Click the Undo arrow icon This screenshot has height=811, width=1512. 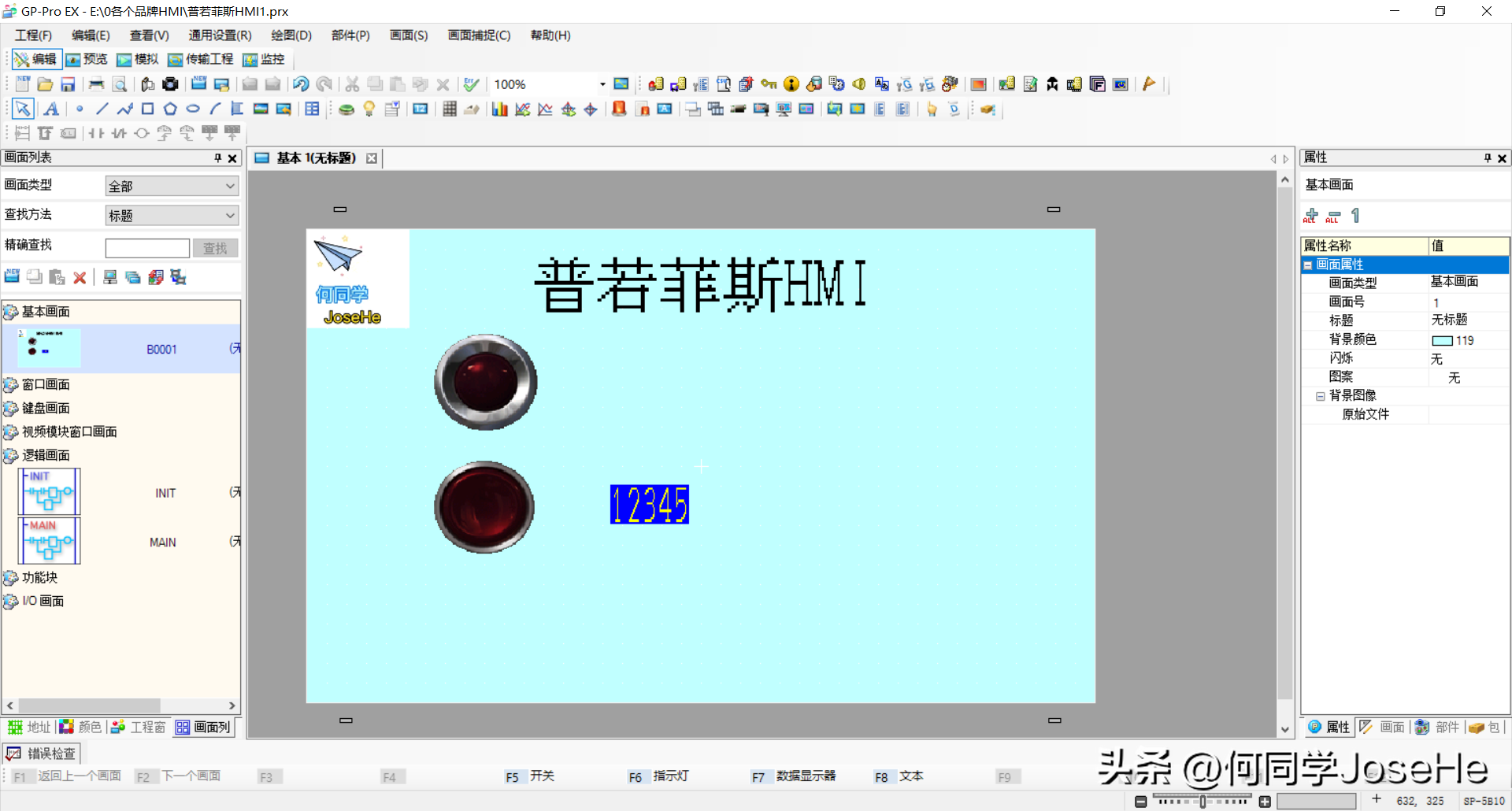point(301,84)
